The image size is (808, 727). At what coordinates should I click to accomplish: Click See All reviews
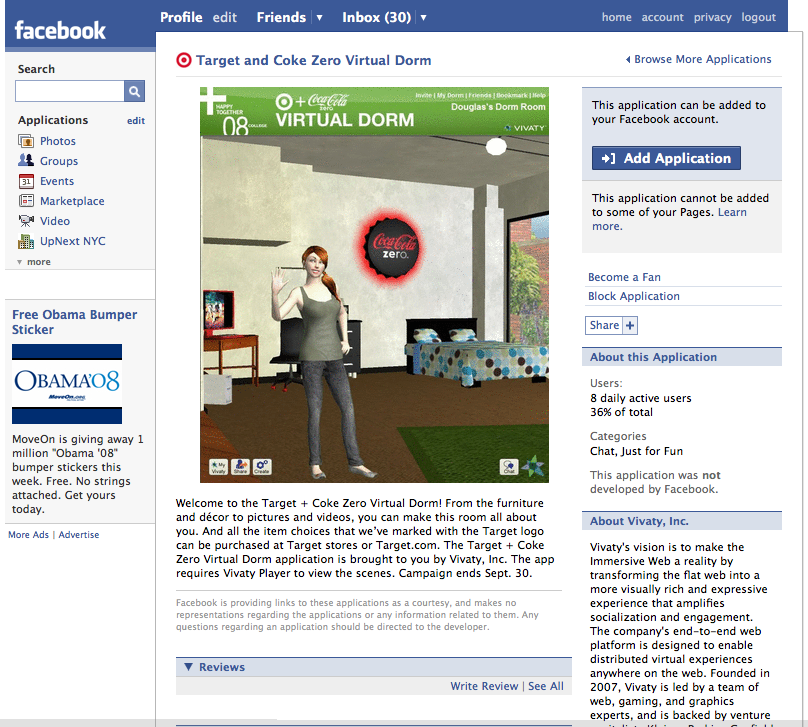tap(546, 686)
